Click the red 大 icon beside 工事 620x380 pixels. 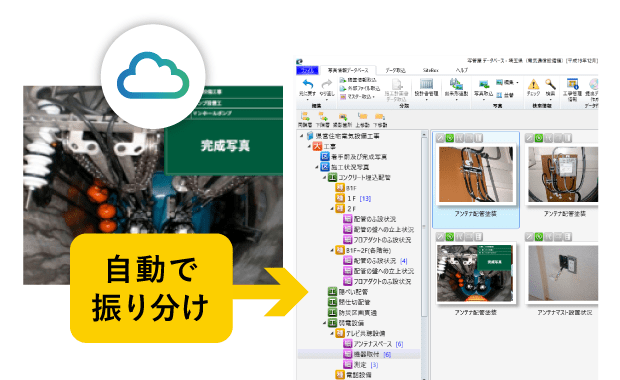(x=317, y=146)
